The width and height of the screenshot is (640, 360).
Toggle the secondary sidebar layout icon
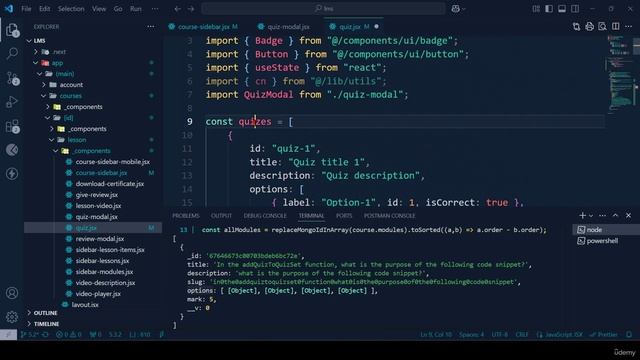pos(575,9)
